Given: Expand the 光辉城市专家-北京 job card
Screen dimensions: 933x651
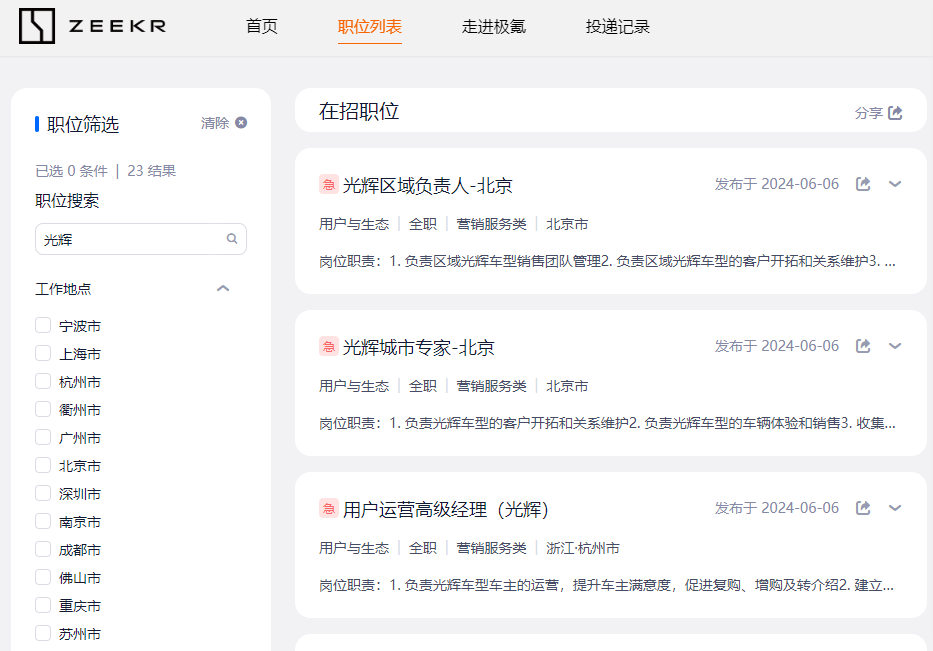Looking at the screenshot, I should [895, 346].
